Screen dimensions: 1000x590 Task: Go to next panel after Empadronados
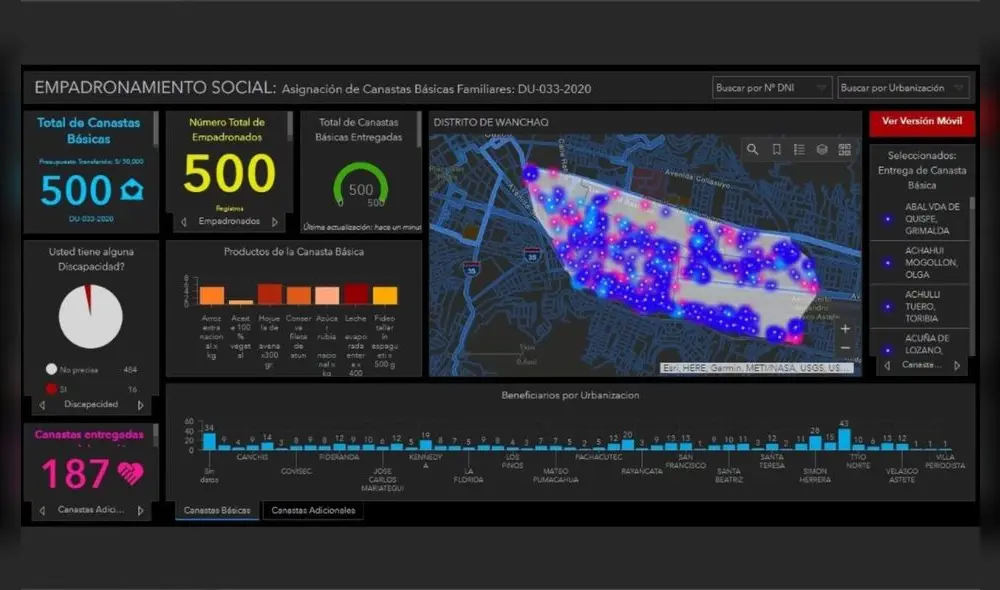click(275, 221)
